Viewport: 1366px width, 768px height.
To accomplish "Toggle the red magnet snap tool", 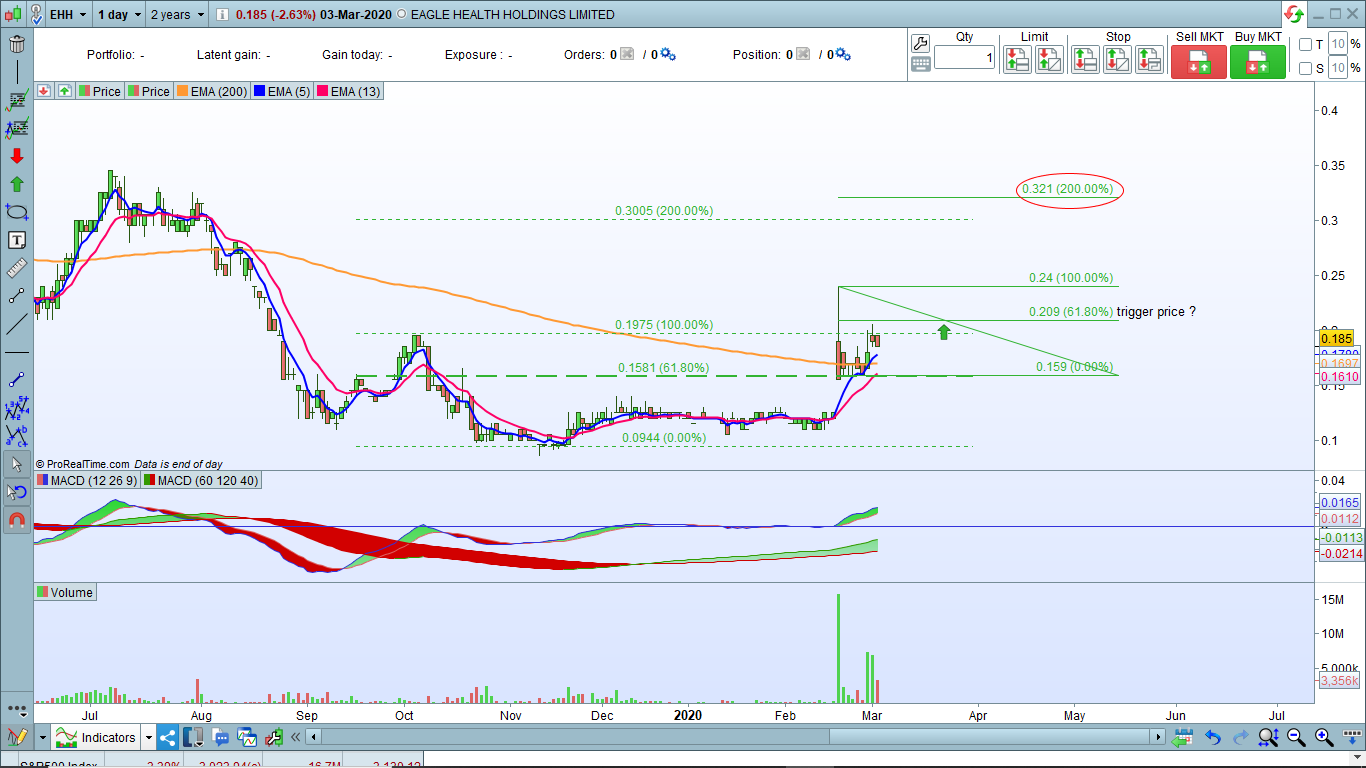I will (x=16, y=520).
